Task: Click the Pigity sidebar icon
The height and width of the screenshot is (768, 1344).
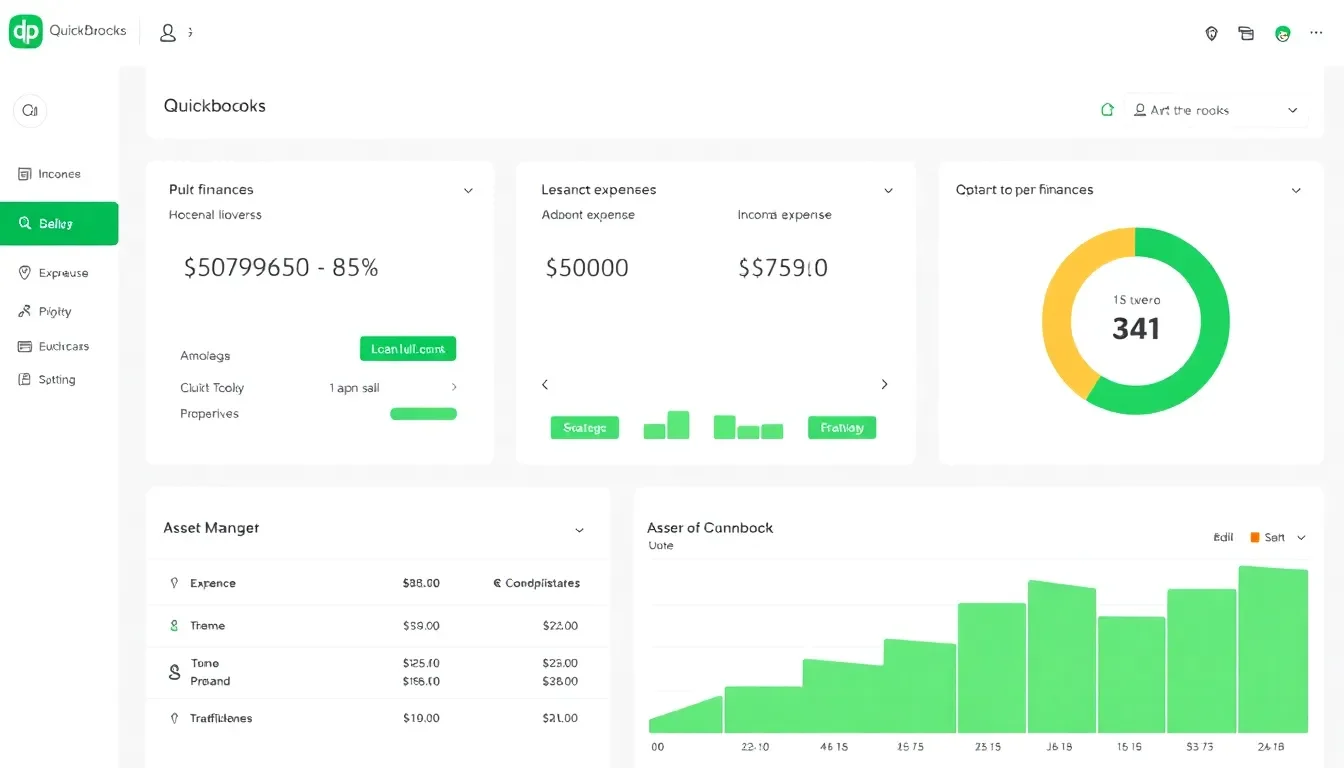Action: point(52,311)
